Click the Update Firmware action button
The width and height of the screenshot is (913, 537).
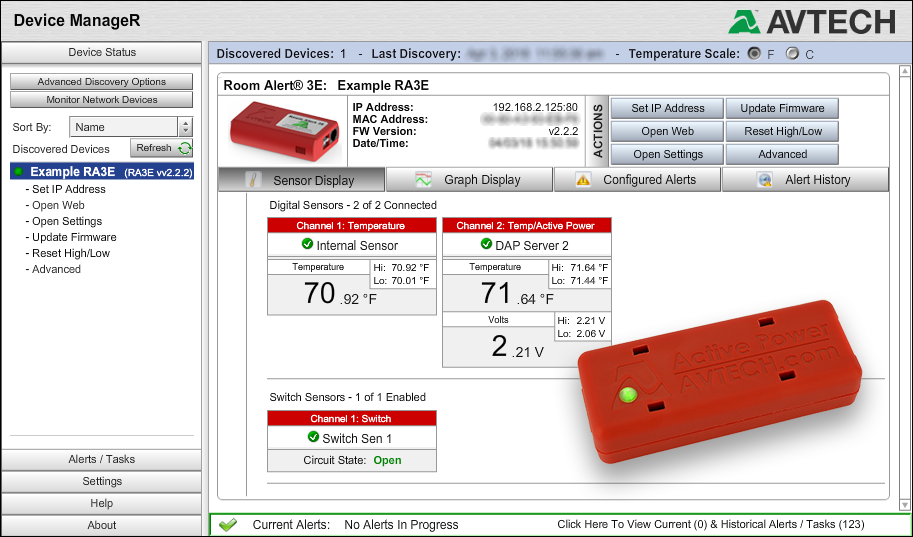[782, 108]
